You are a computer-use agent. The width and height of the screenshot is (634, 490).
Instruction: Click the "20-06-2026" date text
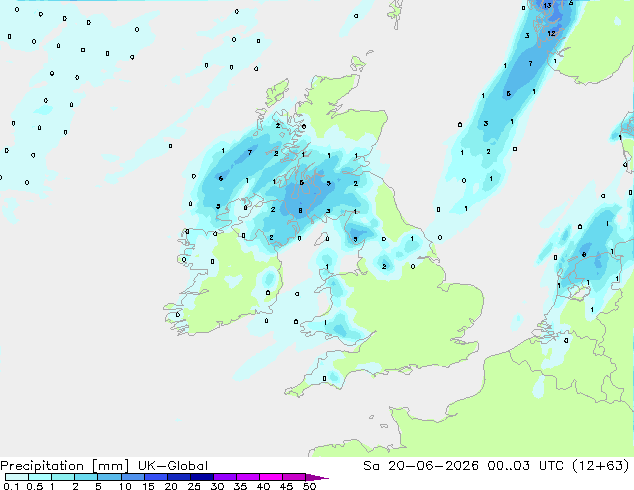tap(433, 466)
